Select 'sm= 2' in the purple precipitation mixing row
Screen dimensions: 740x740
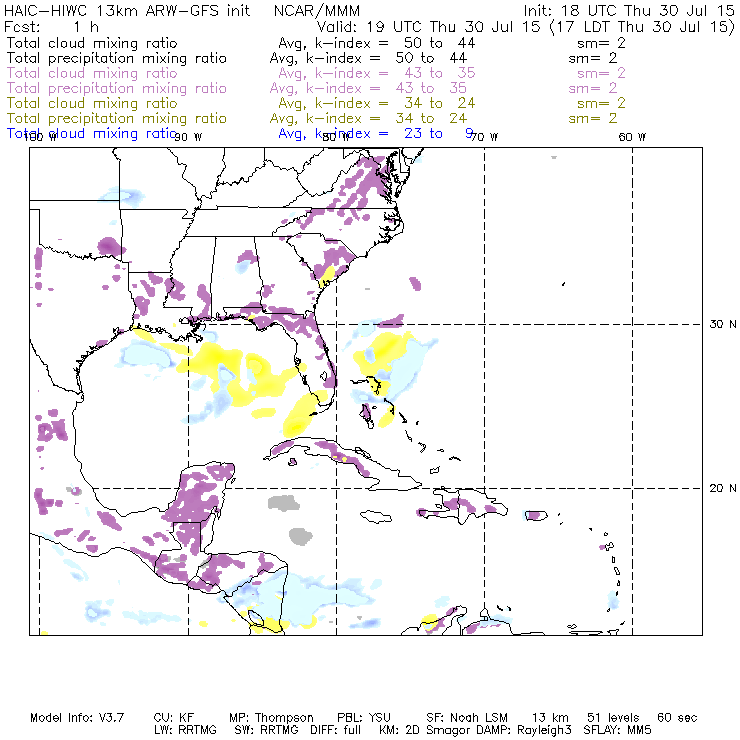[593, 88]
